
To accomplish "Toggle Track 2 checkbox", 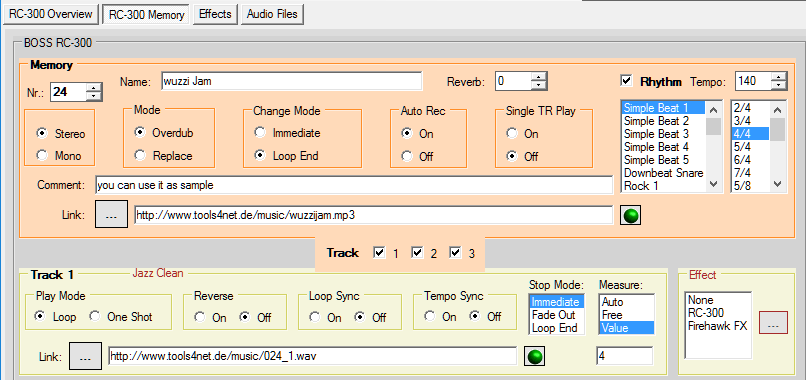I will (417, 252).
